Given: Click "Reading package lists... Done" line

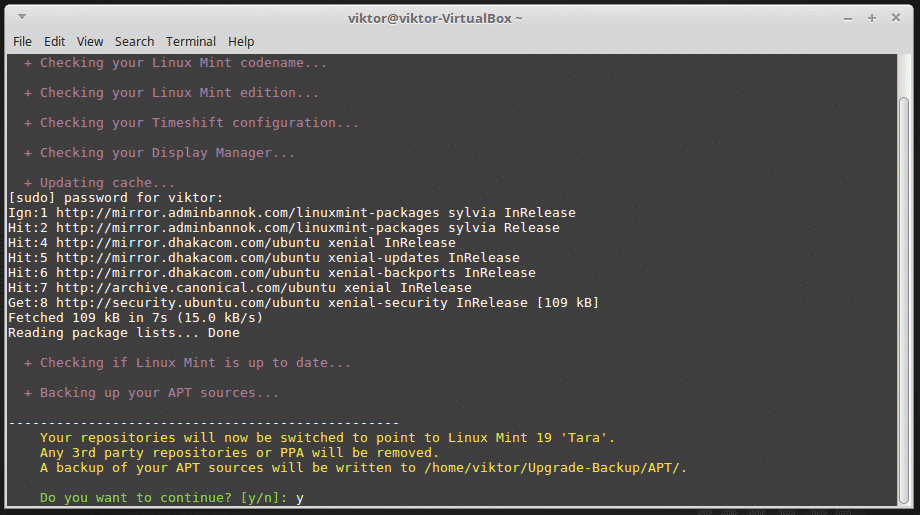Looking at the screenshot, I should coord(124,333).
